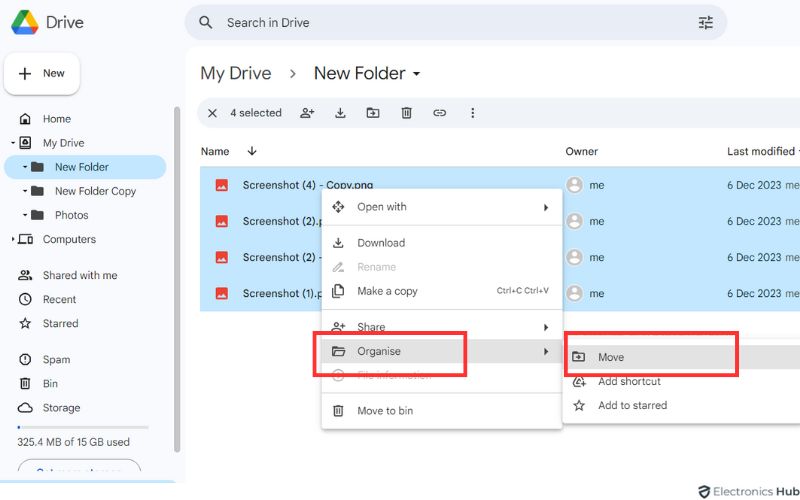Open Spam section
Image resolution: width=800 pixels, height=500 pixels.
pyautogui.click(x=56, y=360)
